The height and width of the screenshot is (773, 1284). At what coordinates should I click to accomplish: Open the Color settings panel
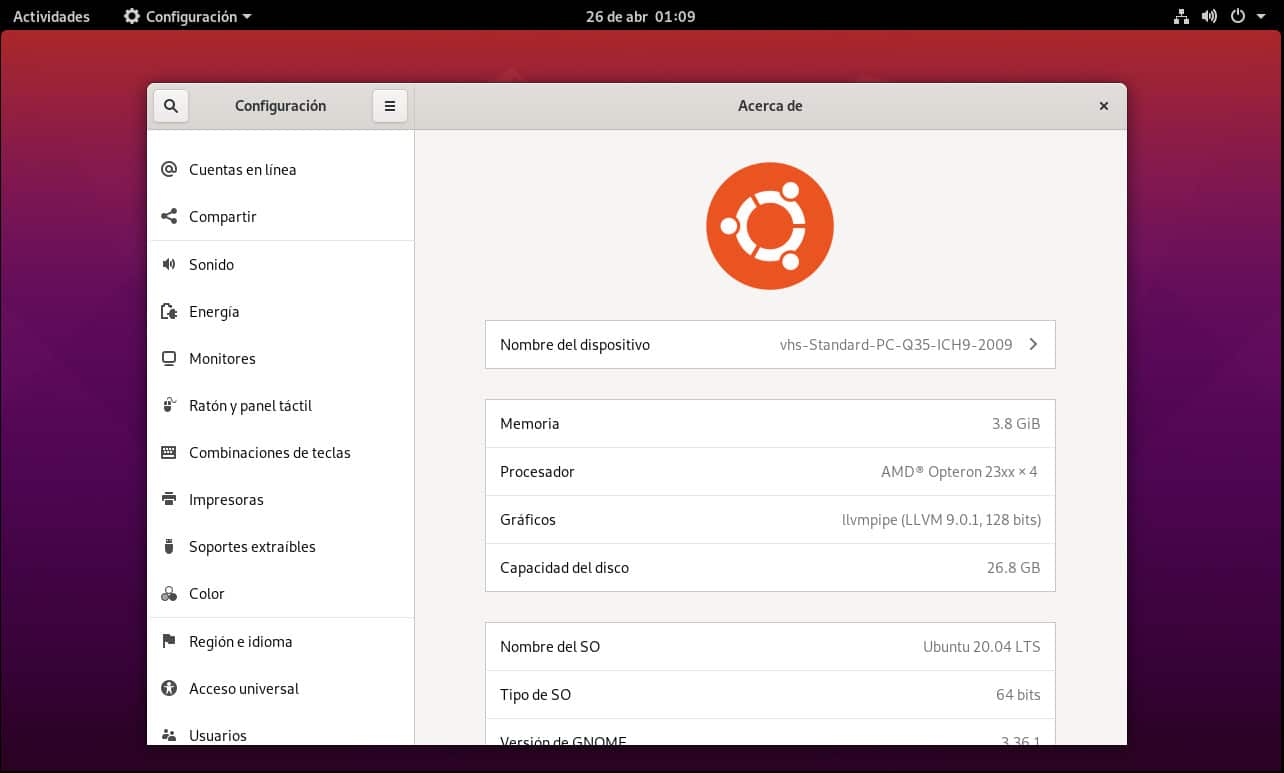click(206, 594)
